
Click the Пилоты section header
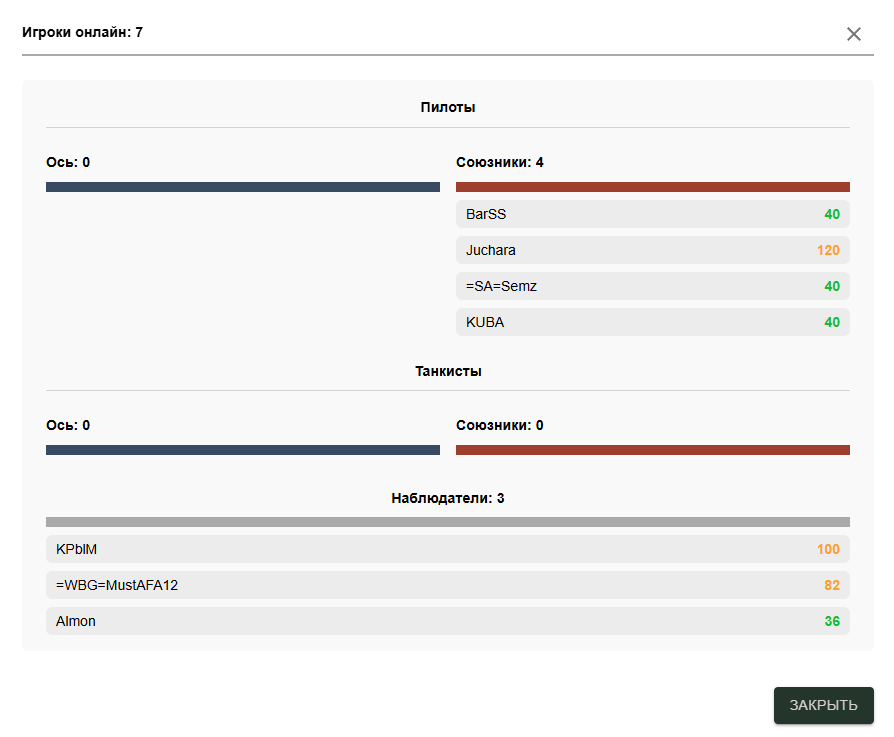point(447,107)
